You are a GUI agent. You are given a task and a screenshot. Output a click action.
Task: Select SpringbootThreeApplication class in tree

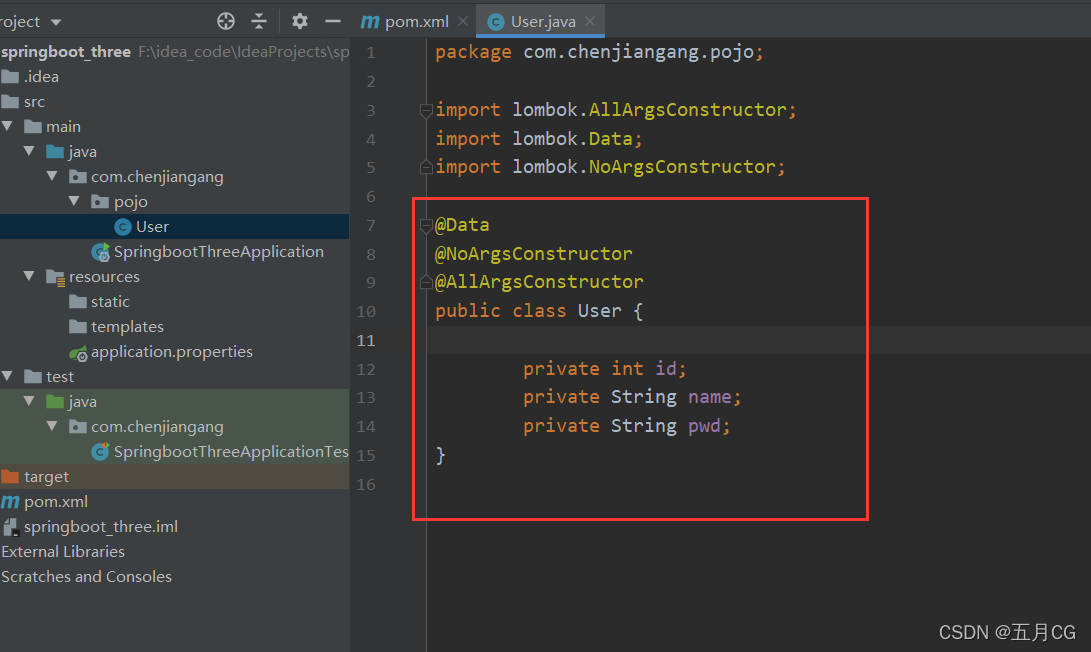(218, 252)
